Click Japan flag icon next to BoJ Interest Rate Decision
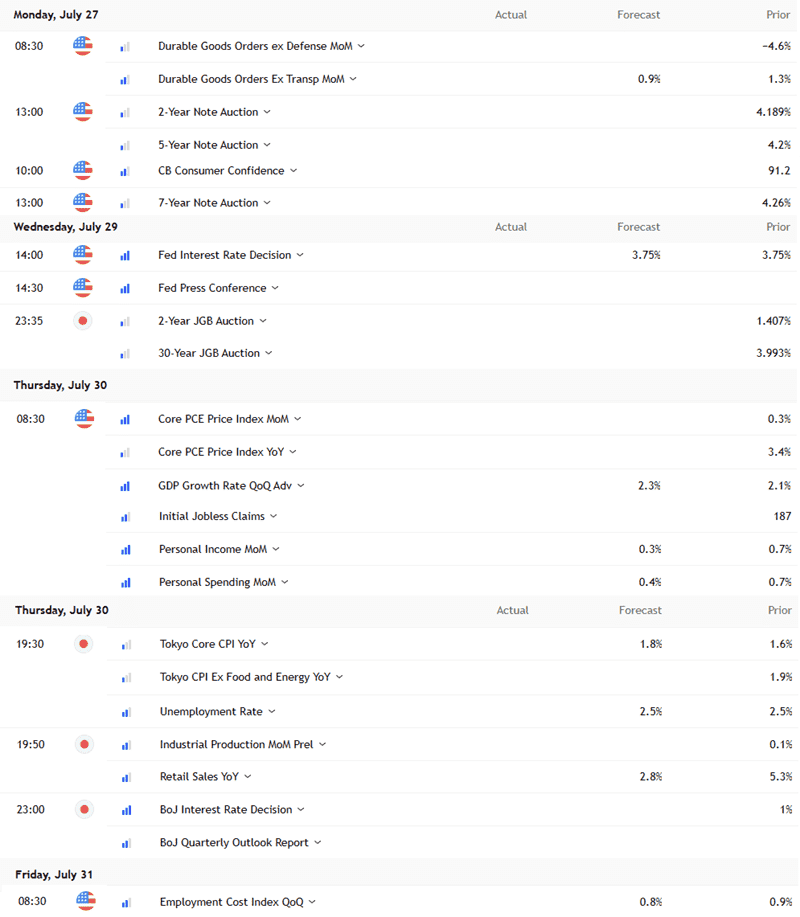The image size is (800, 917). 84,809
